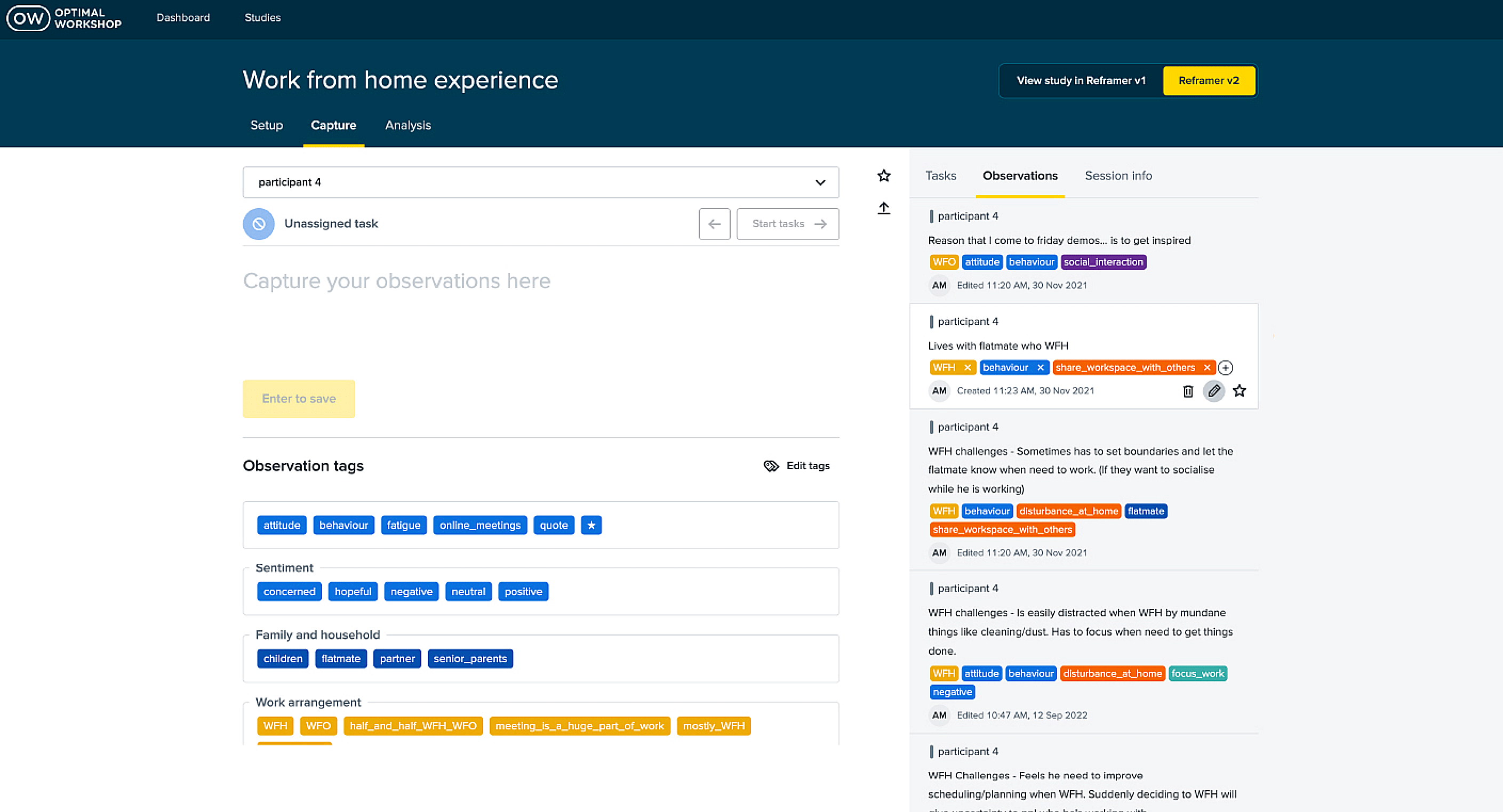
Task: Click 'Is easily distracted when WFH' observation text
Action: (1081, 632)
